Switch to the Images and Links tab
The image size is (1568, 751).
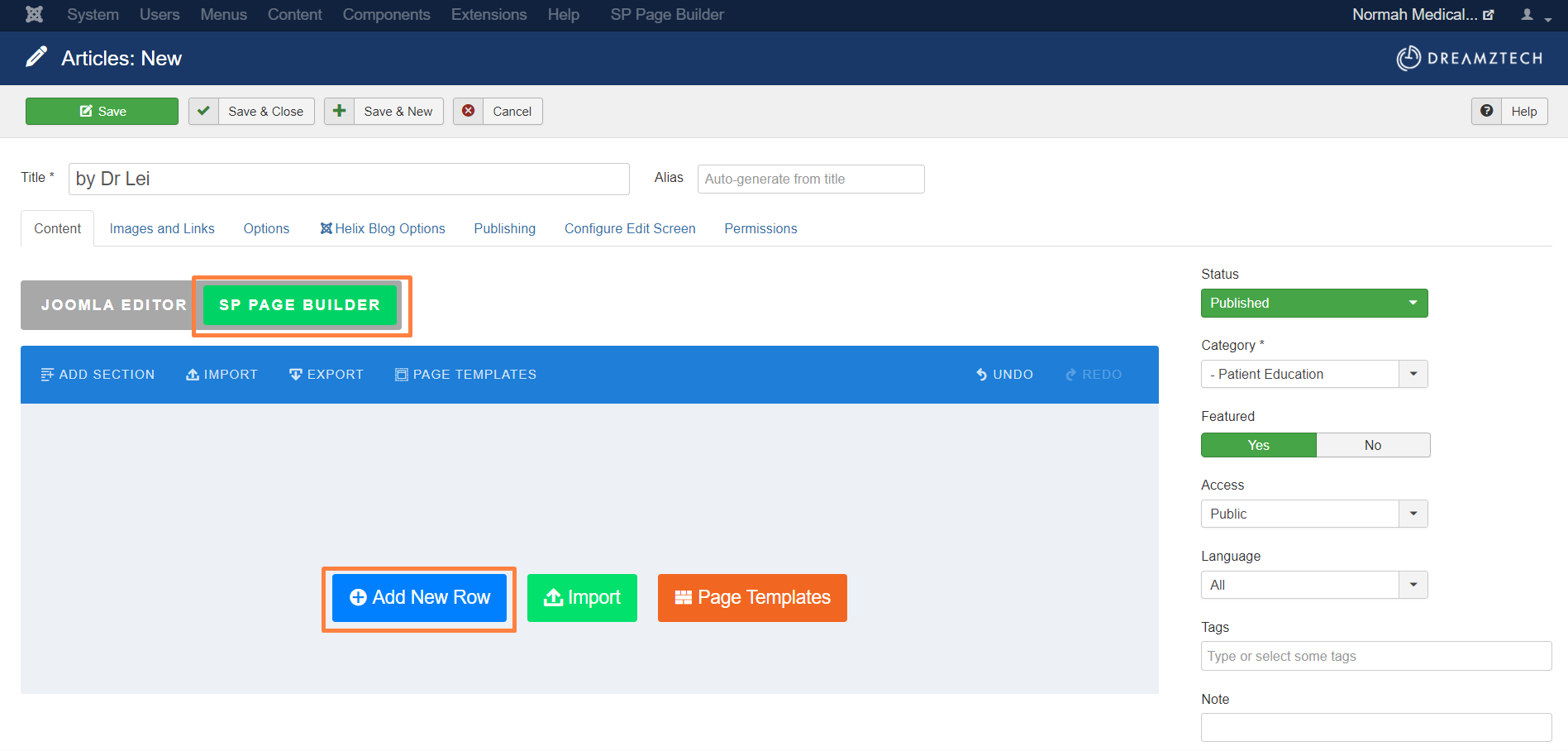(162, 228)
